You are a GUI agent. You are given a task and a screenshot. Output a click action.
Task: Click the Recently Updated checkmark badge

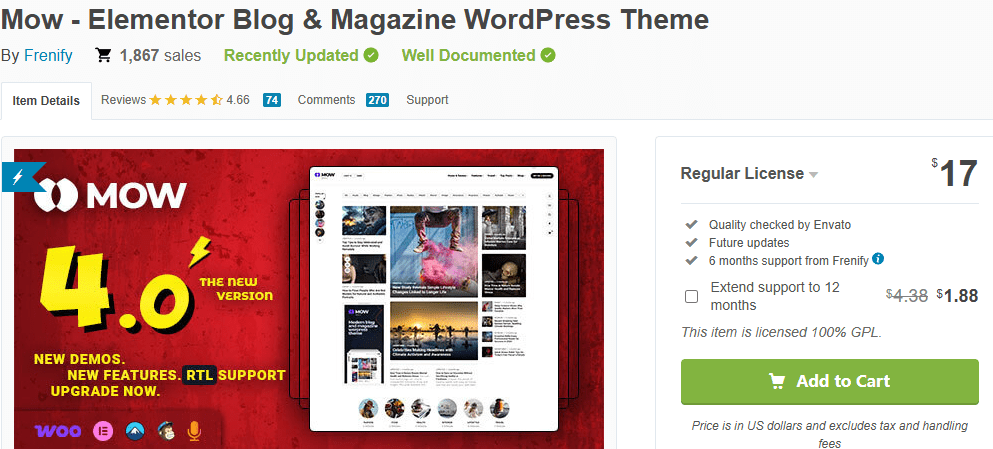[x=371, y=56]
